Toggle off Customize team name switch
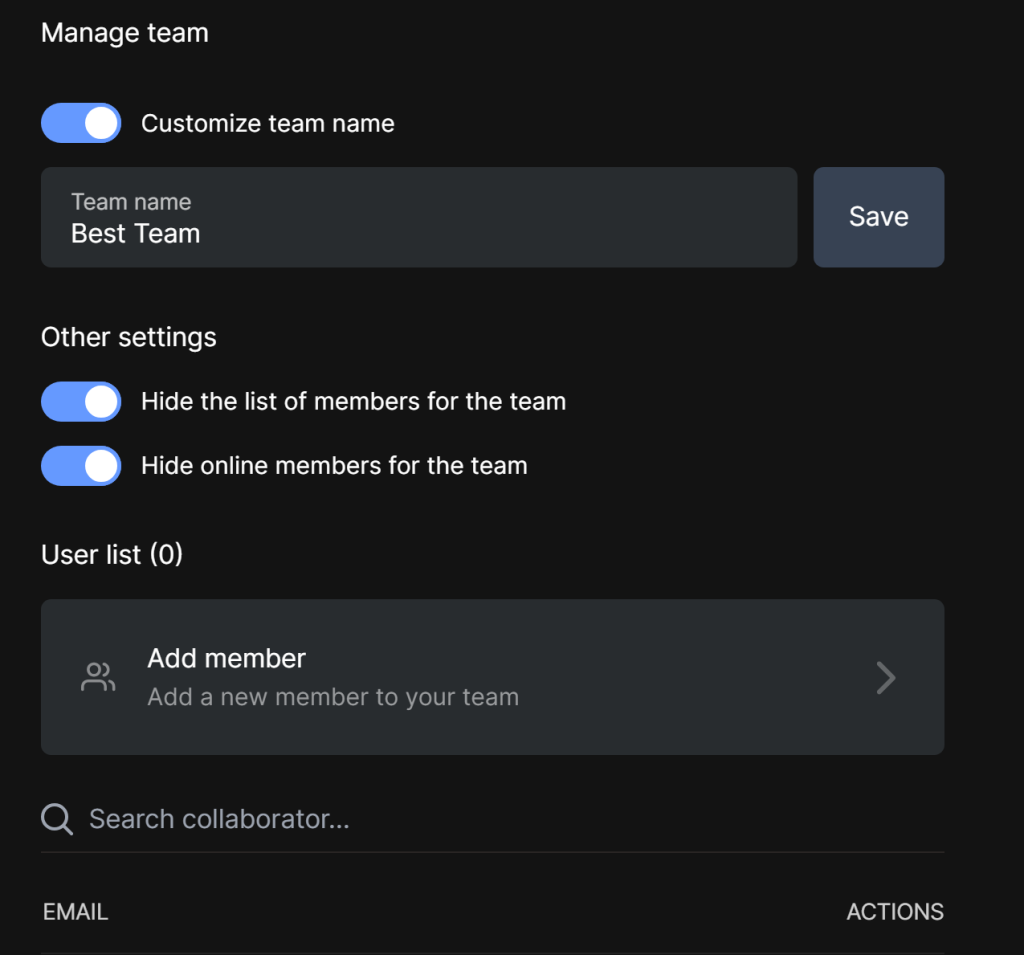Screen dimensions: 1024x955 81,123
